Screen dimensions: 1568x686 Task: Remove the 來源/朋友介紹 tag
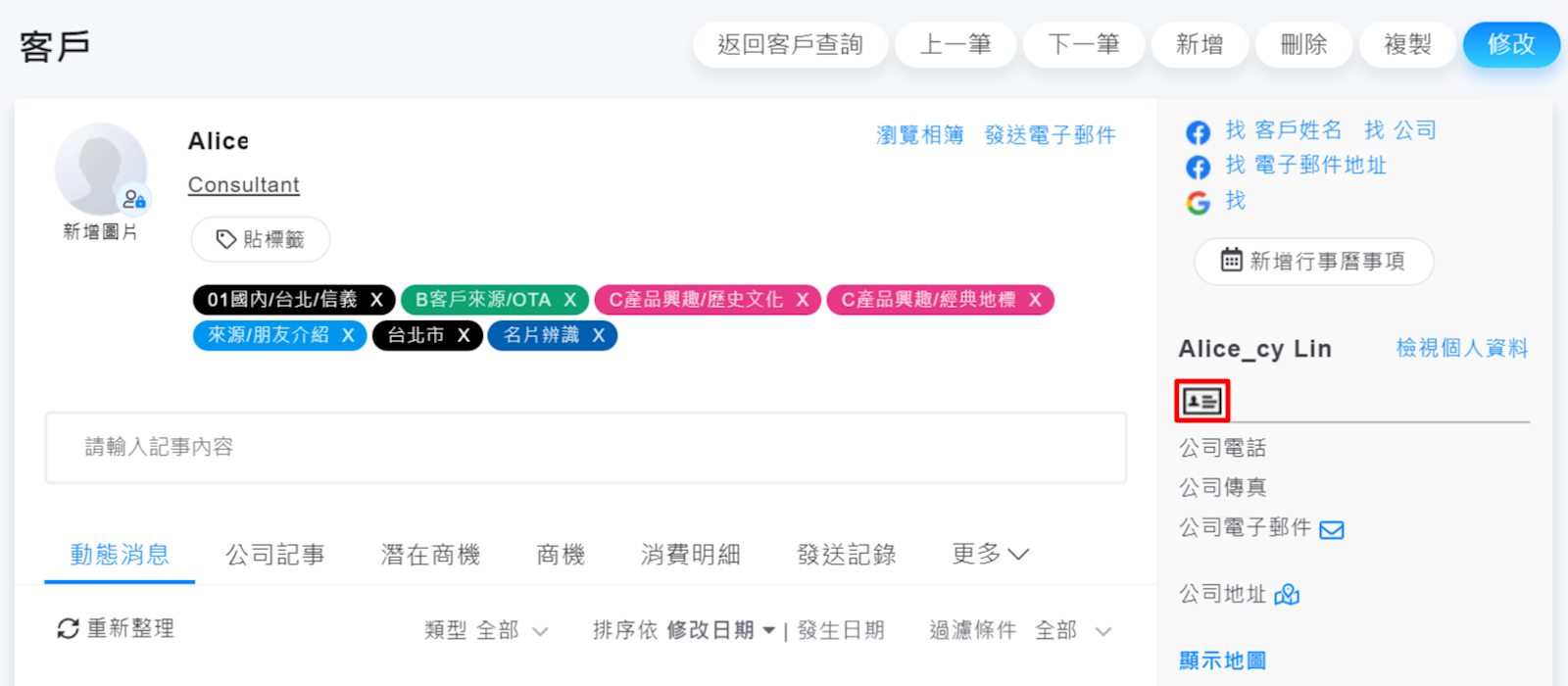pos(348,335)
